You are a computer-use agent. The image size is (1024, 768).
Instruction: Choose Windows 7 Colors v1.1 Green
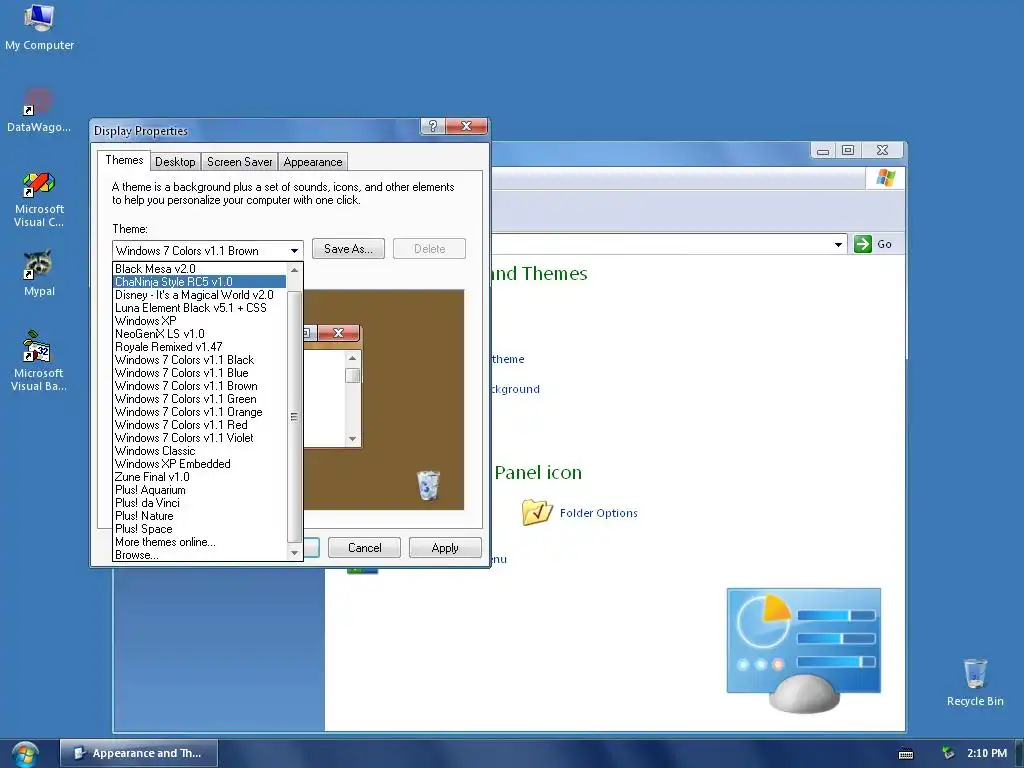click(x=199, y=399)
